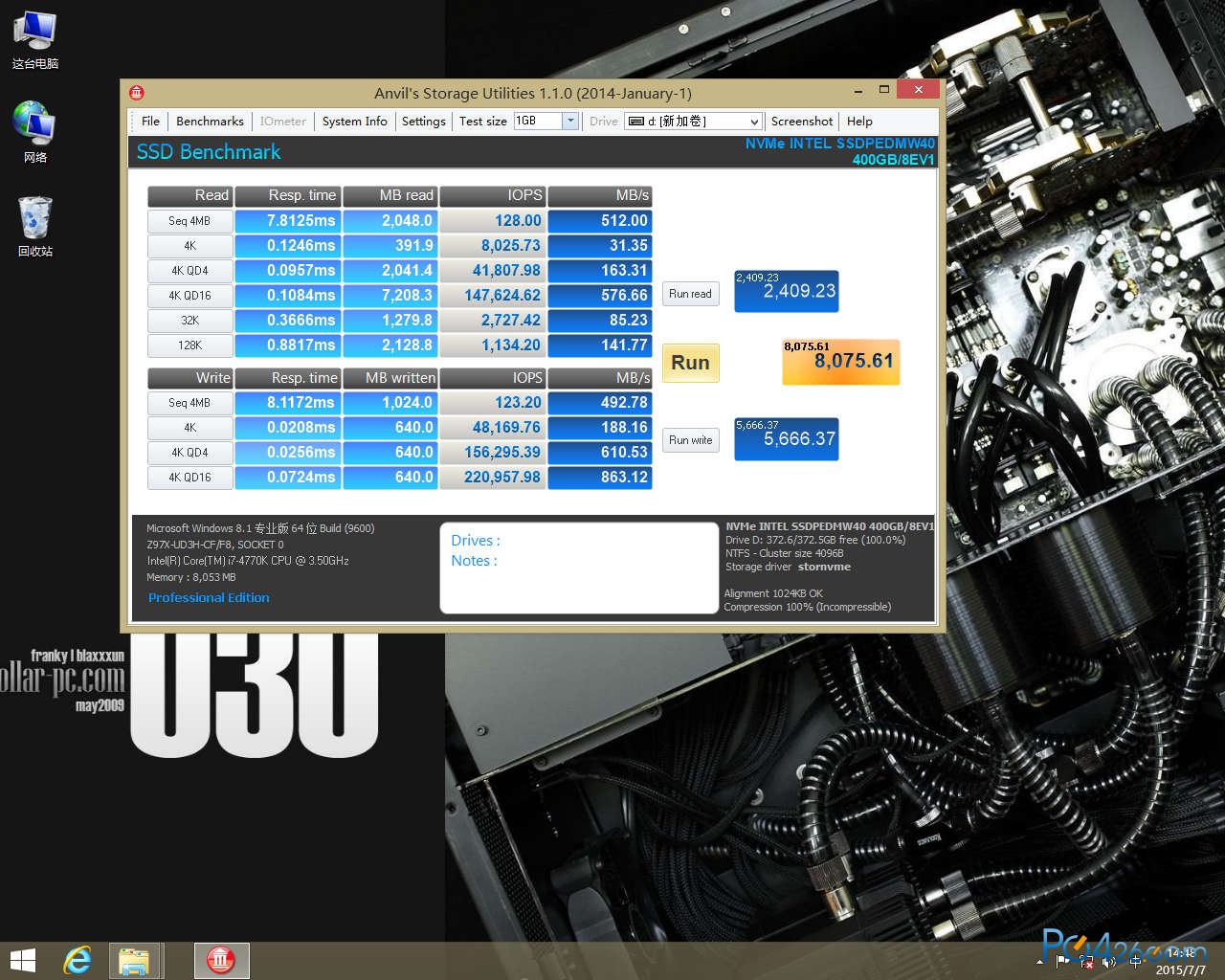1225x980 pixels.
Task: Select the 576.66 MB/s read value
Action: (x=600, y=296)
